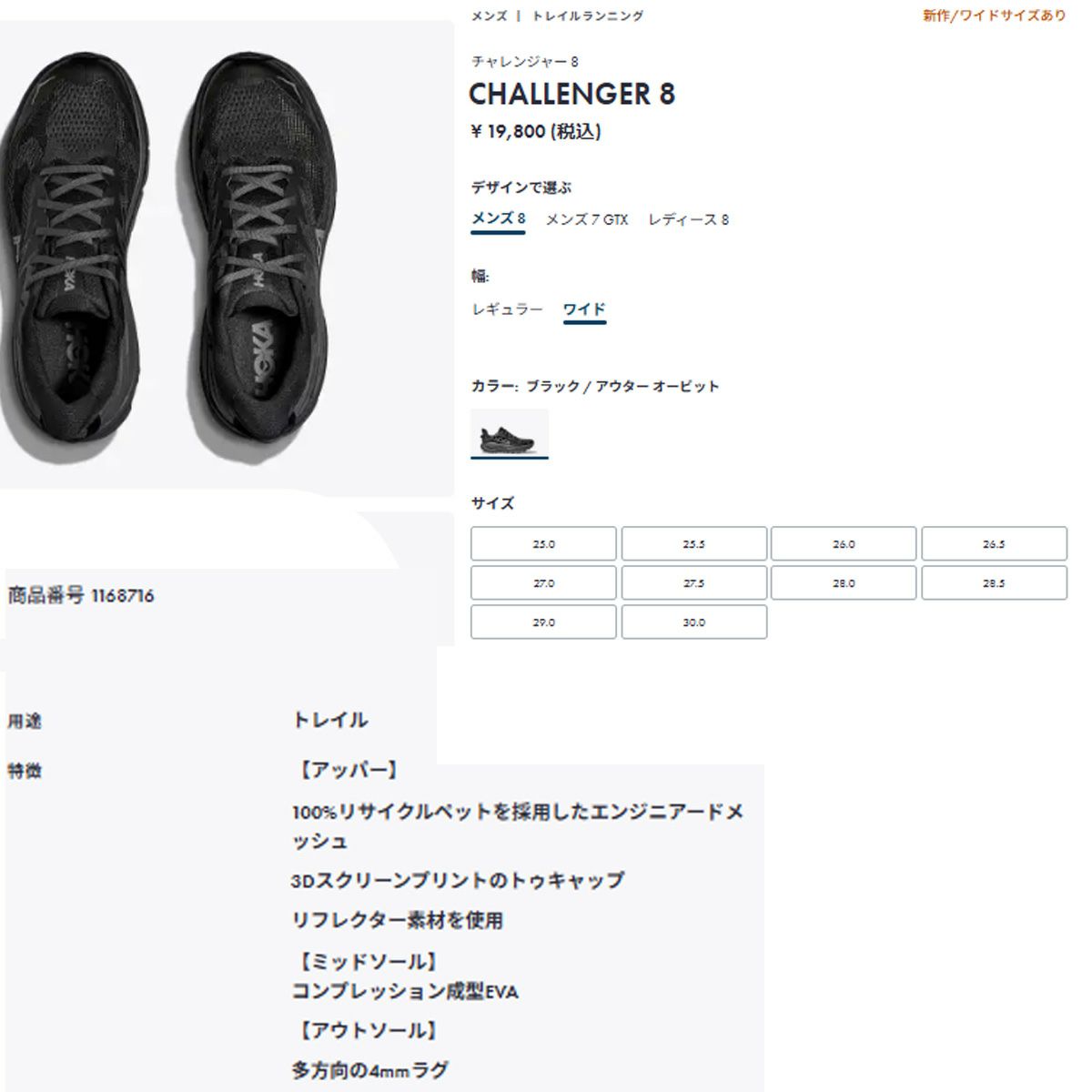Select ワイド width option
Viewport: 1092px width, 1092px height.
point(584,309)
